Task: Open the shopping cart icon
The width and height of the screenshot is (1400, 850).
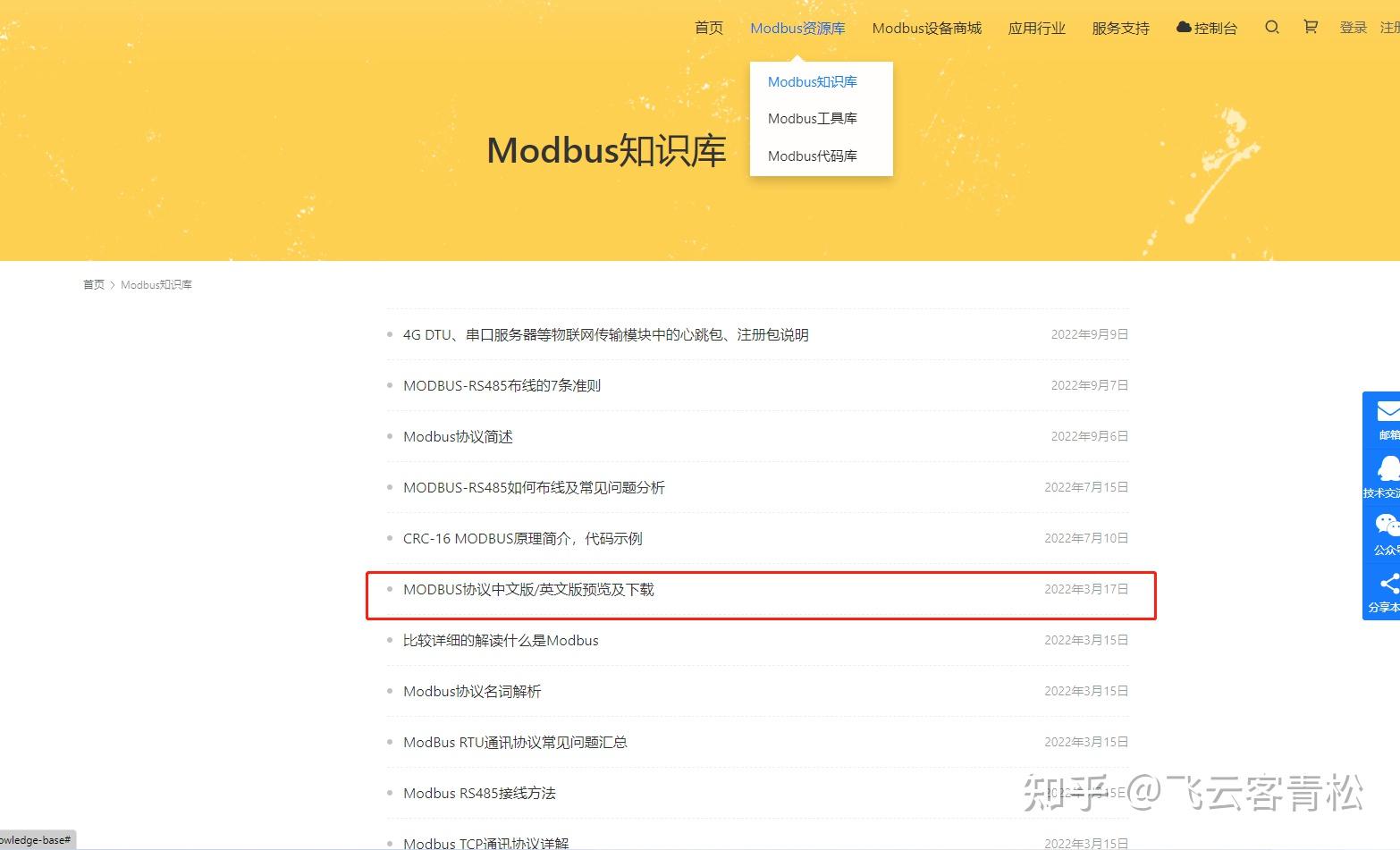Action: [x=1311, y=27]
